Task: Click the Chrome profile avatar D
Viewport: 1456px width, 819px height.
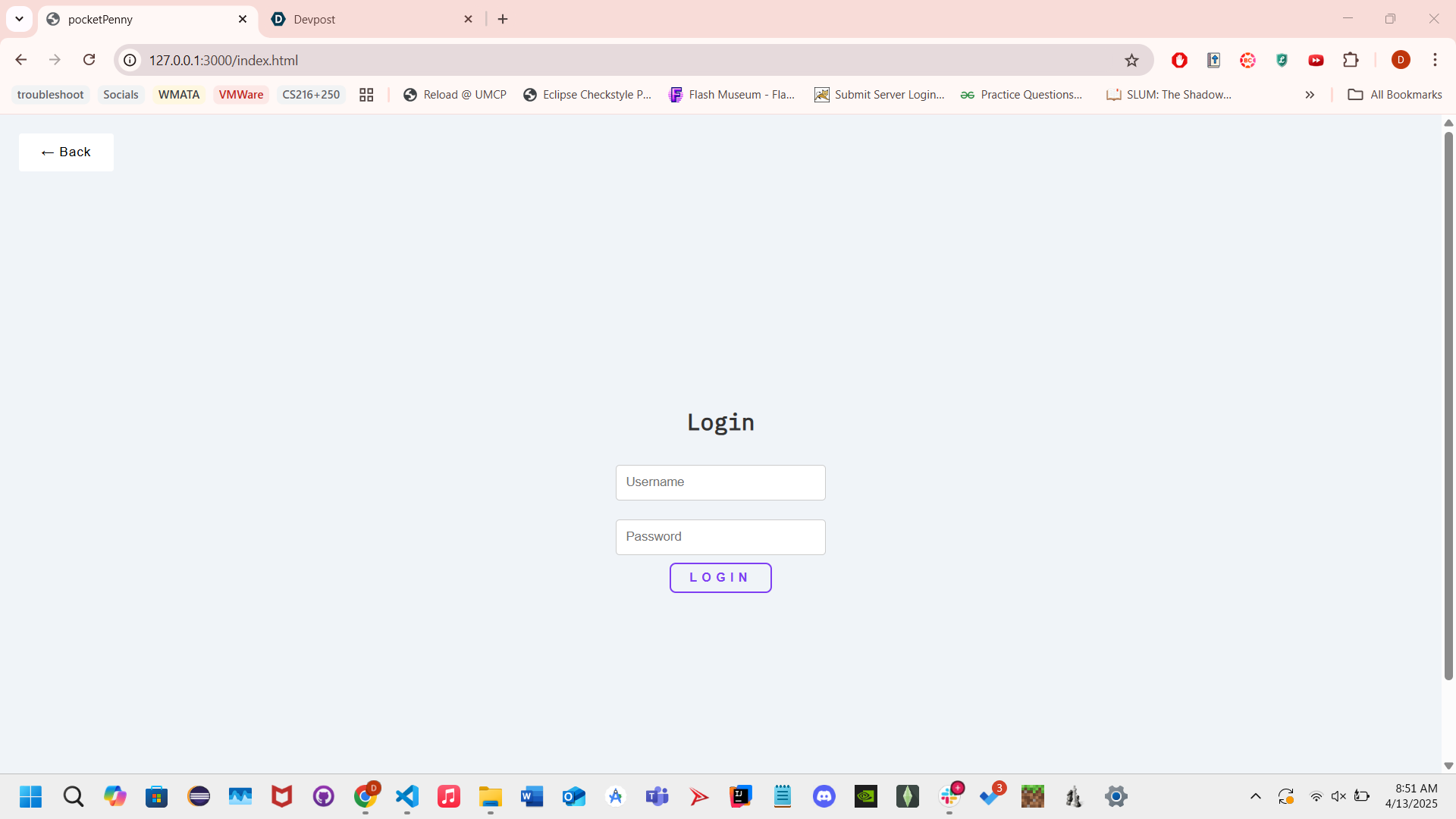Action: pos(1401,60)
